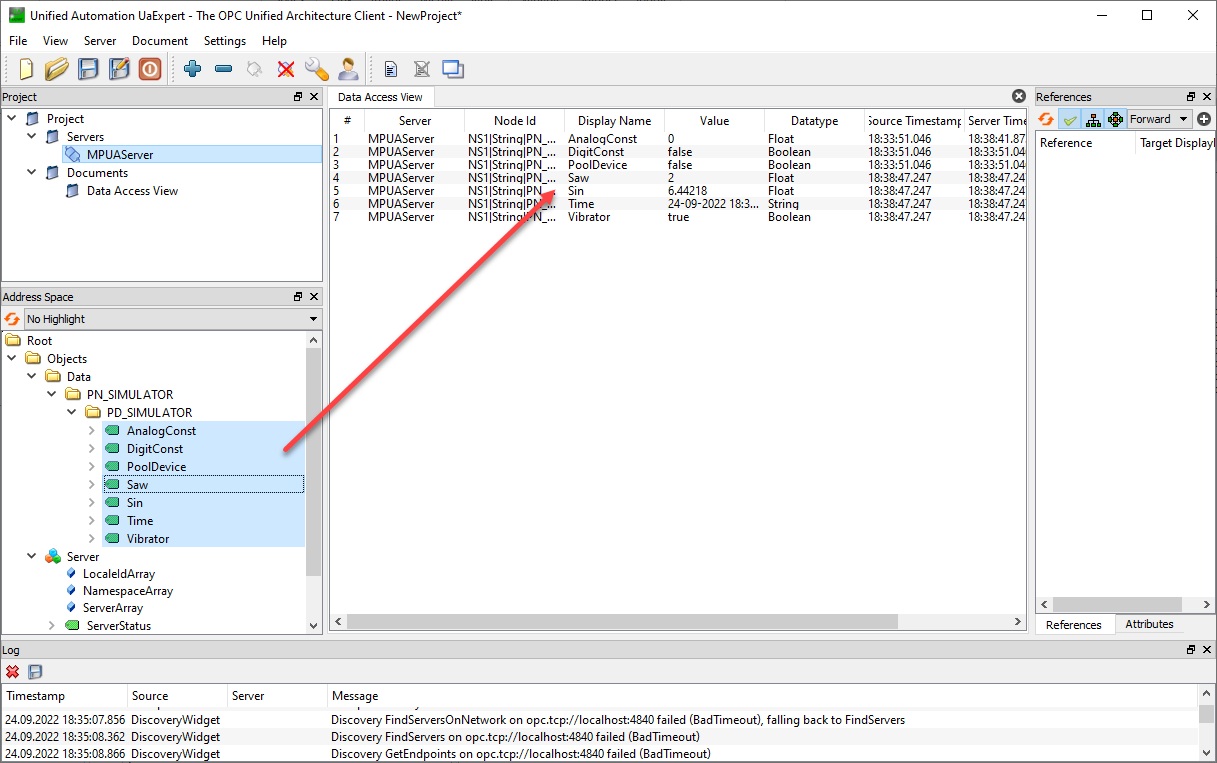Sort by the Datatype column header
1217x763 pixels.
coord(814,121)
